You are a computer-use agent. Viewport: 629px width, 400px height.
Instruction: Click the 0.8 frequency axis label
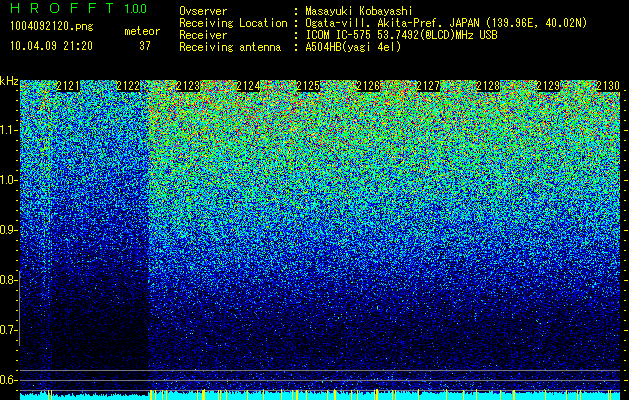tap(7, 280)
